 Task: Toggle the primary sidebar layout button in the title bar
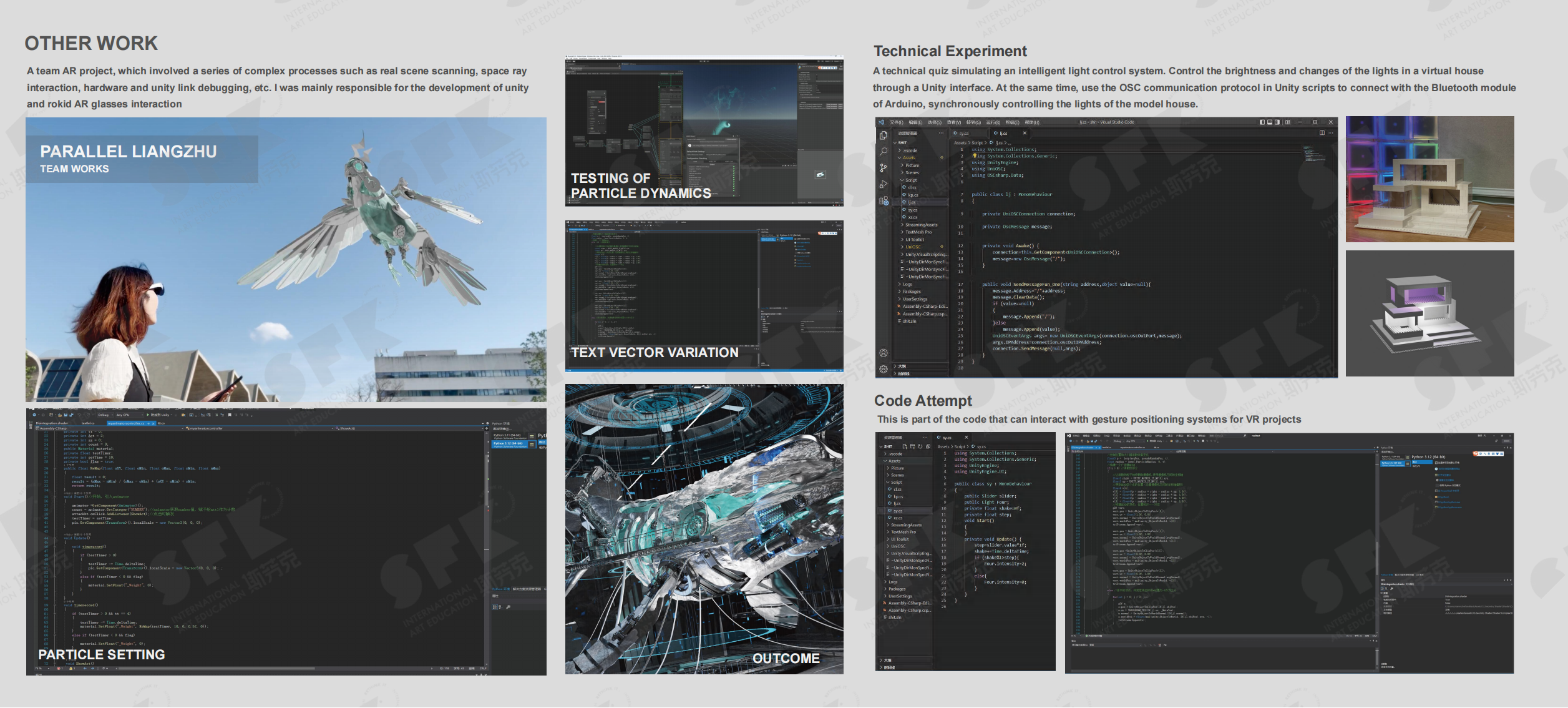point(1262,122)
